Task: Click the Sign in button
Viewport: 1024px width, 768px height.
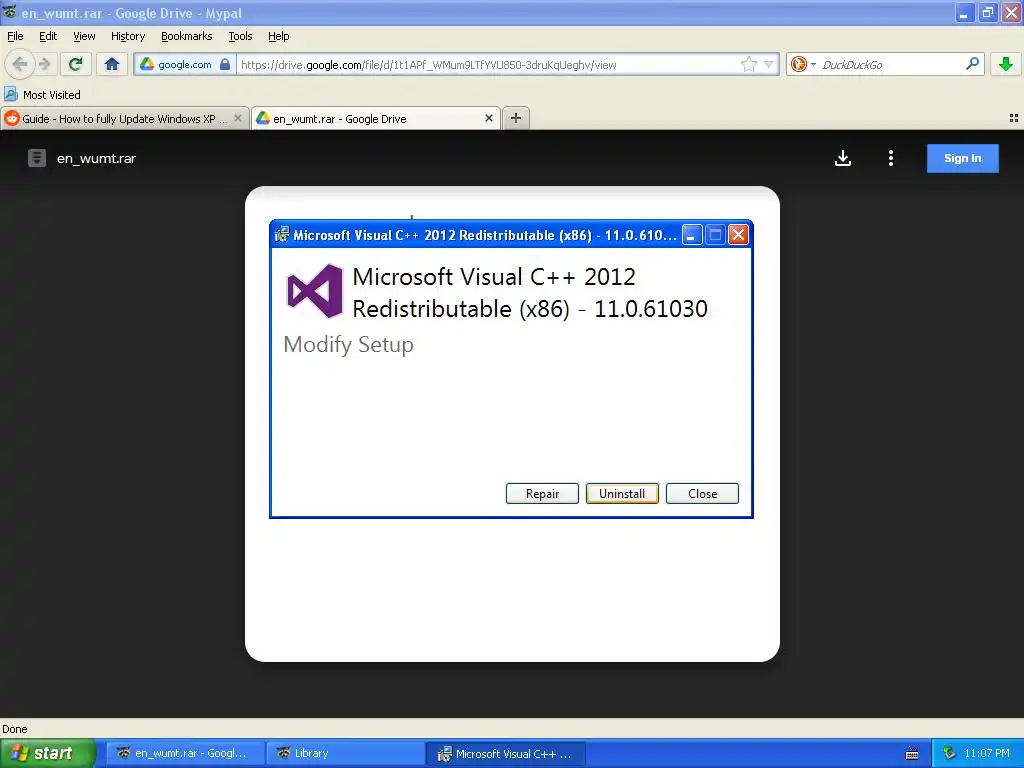Action: pos(963,158)
